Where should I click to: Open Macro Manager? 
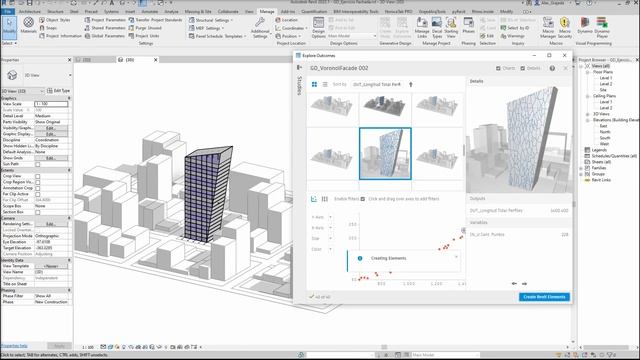point(548,28)
